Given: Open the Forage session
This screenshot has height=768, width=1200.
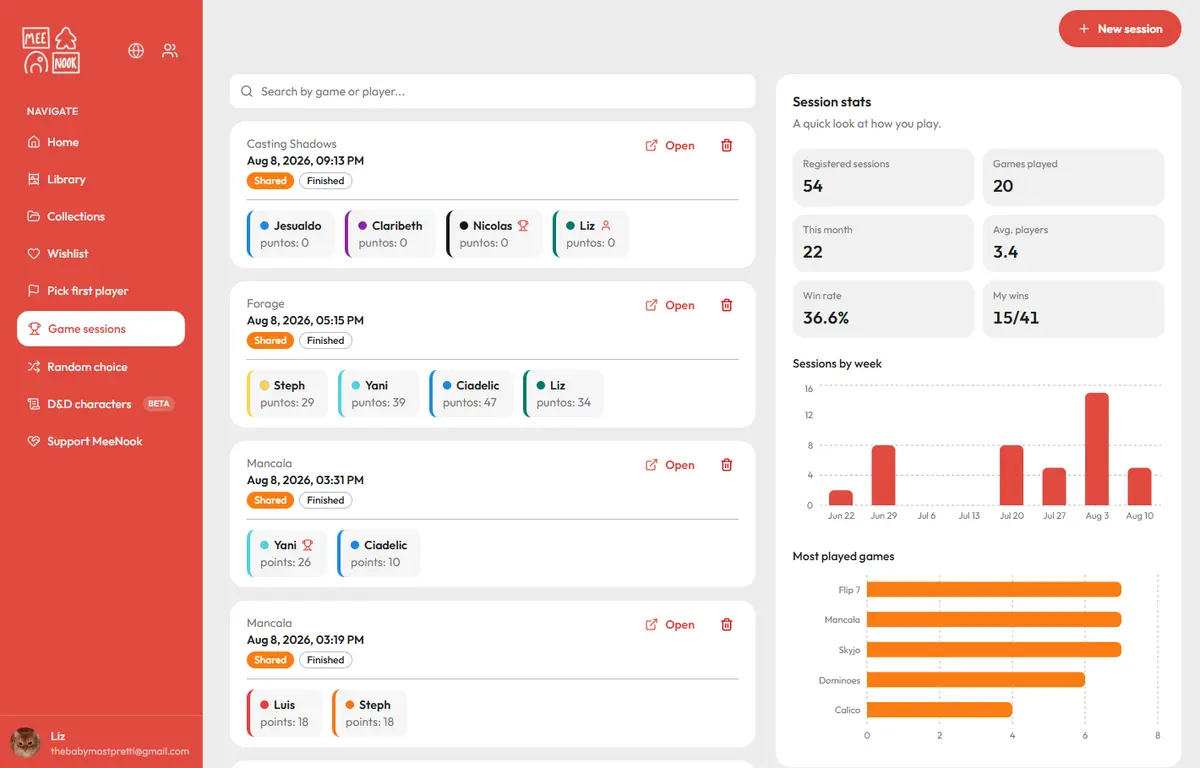Looking at the screenshot, I should click(x=670, y=306).
